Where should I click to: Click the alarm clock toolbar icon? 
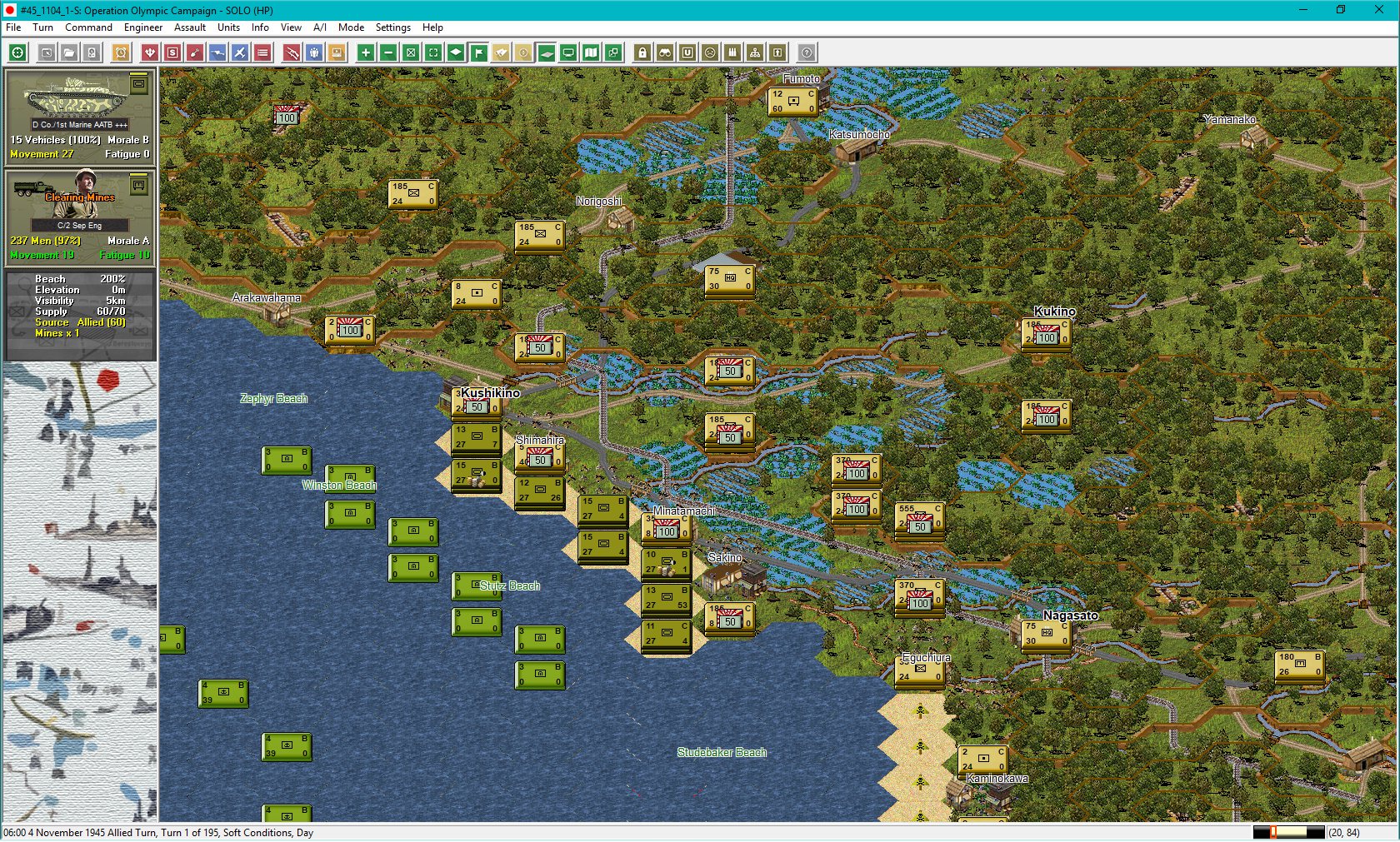coord(121,52)
